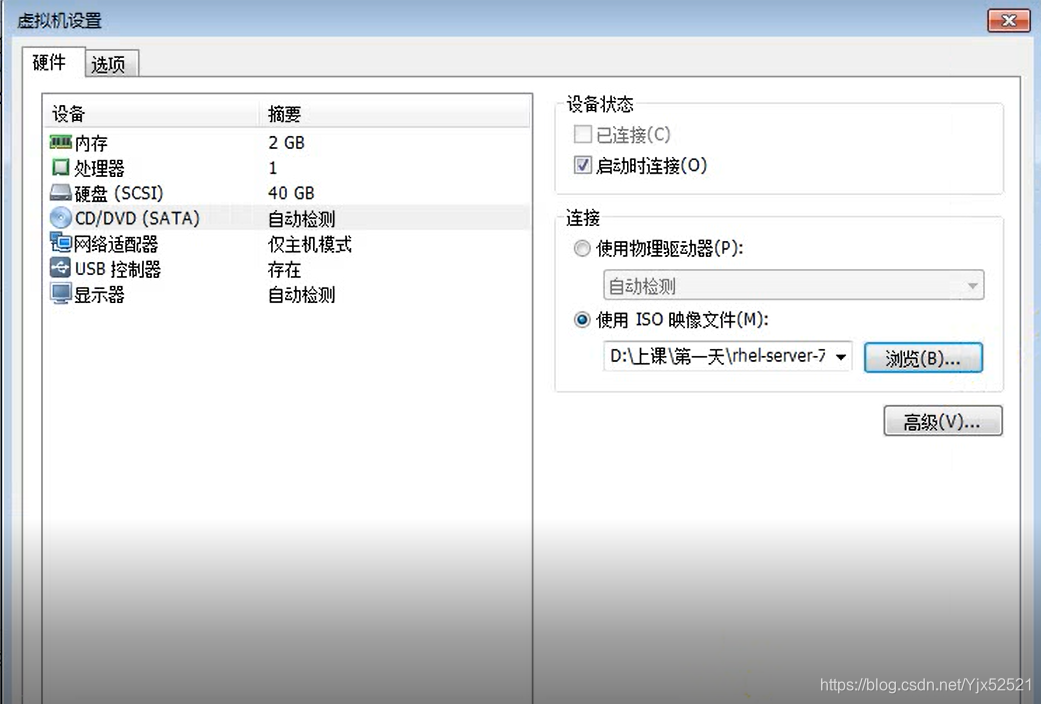Select the CD/DVD (SATA) row label
The height and width of the screenshot is (704, 1041).
click(137, 219)
